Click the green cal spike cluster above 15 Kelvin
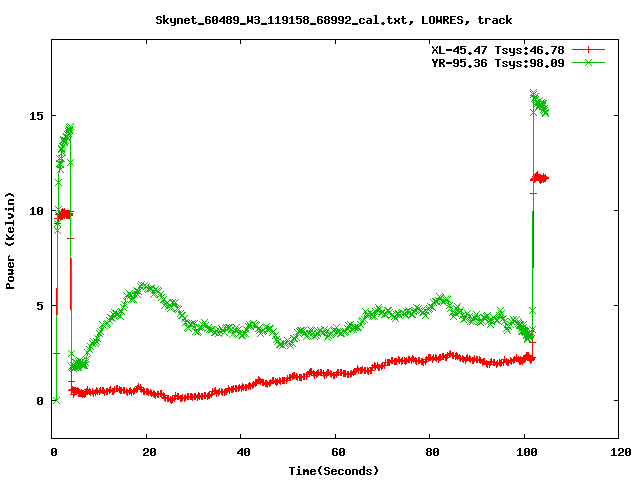The image size is (640, 480). 540,103
